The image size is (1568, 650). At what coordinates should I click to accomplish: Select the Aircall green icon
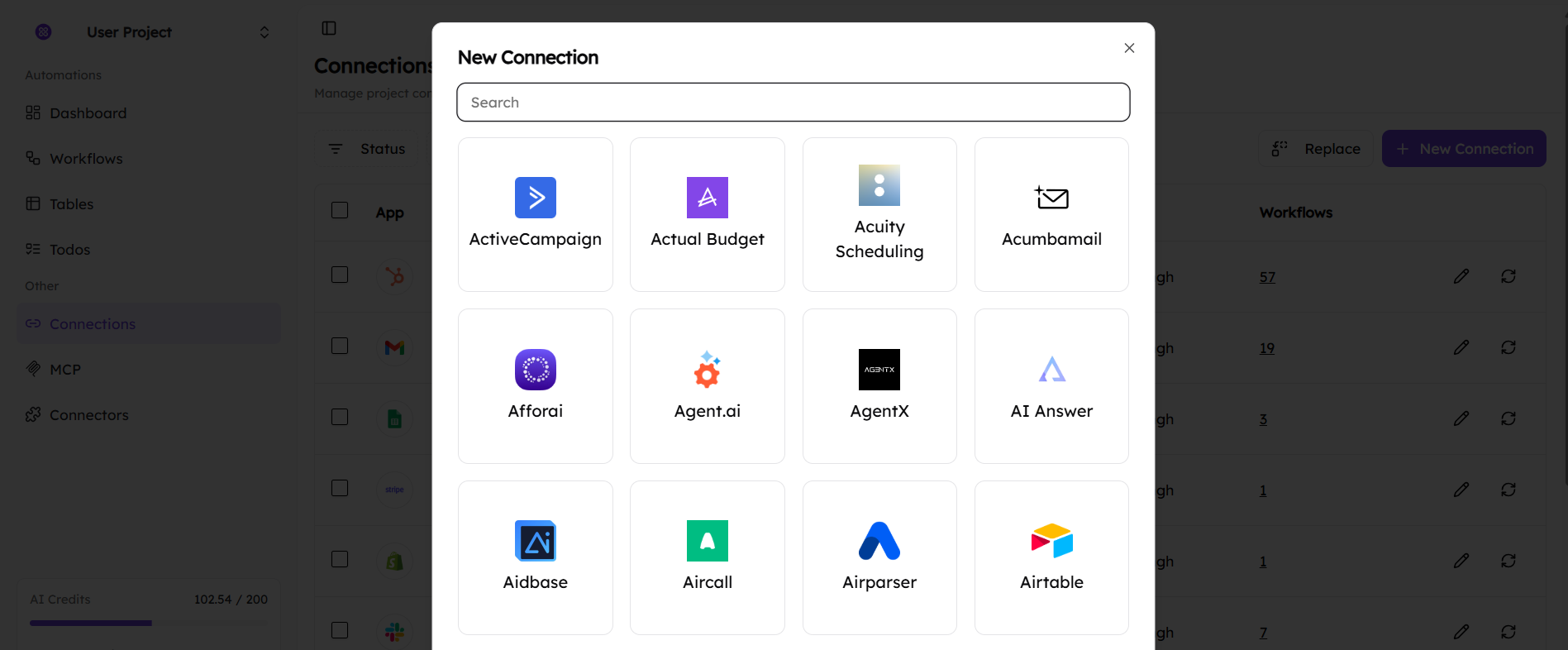point(707,541)
